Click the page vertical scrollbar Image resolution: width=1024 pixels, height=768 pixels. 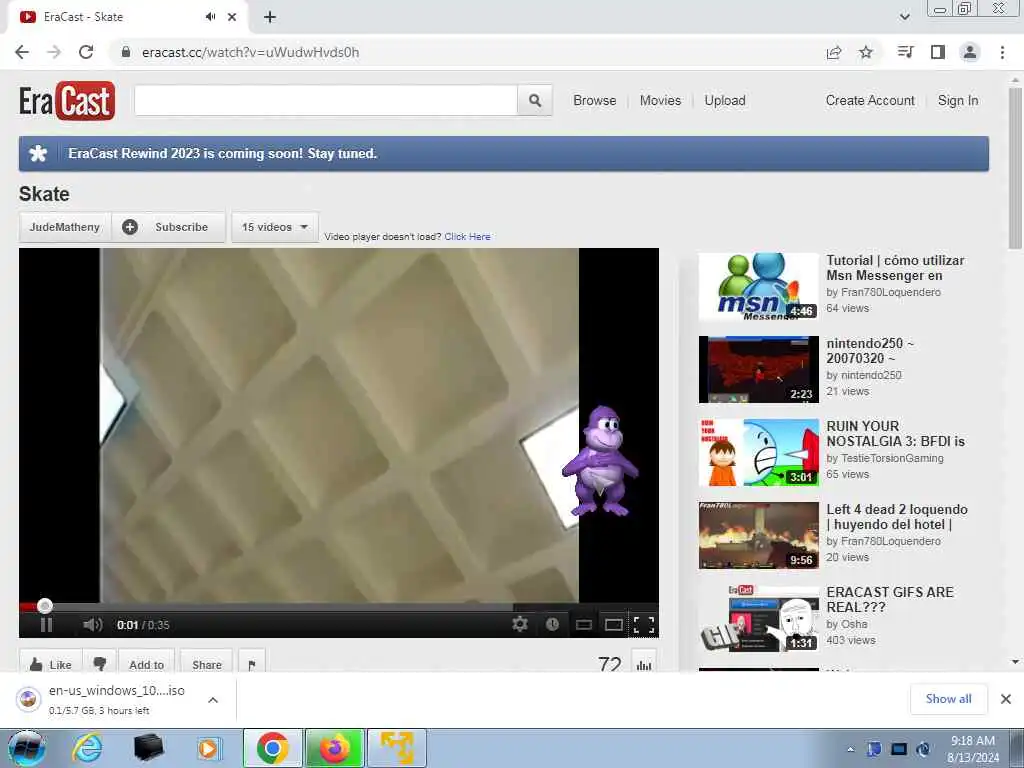tap(1015, 168)
